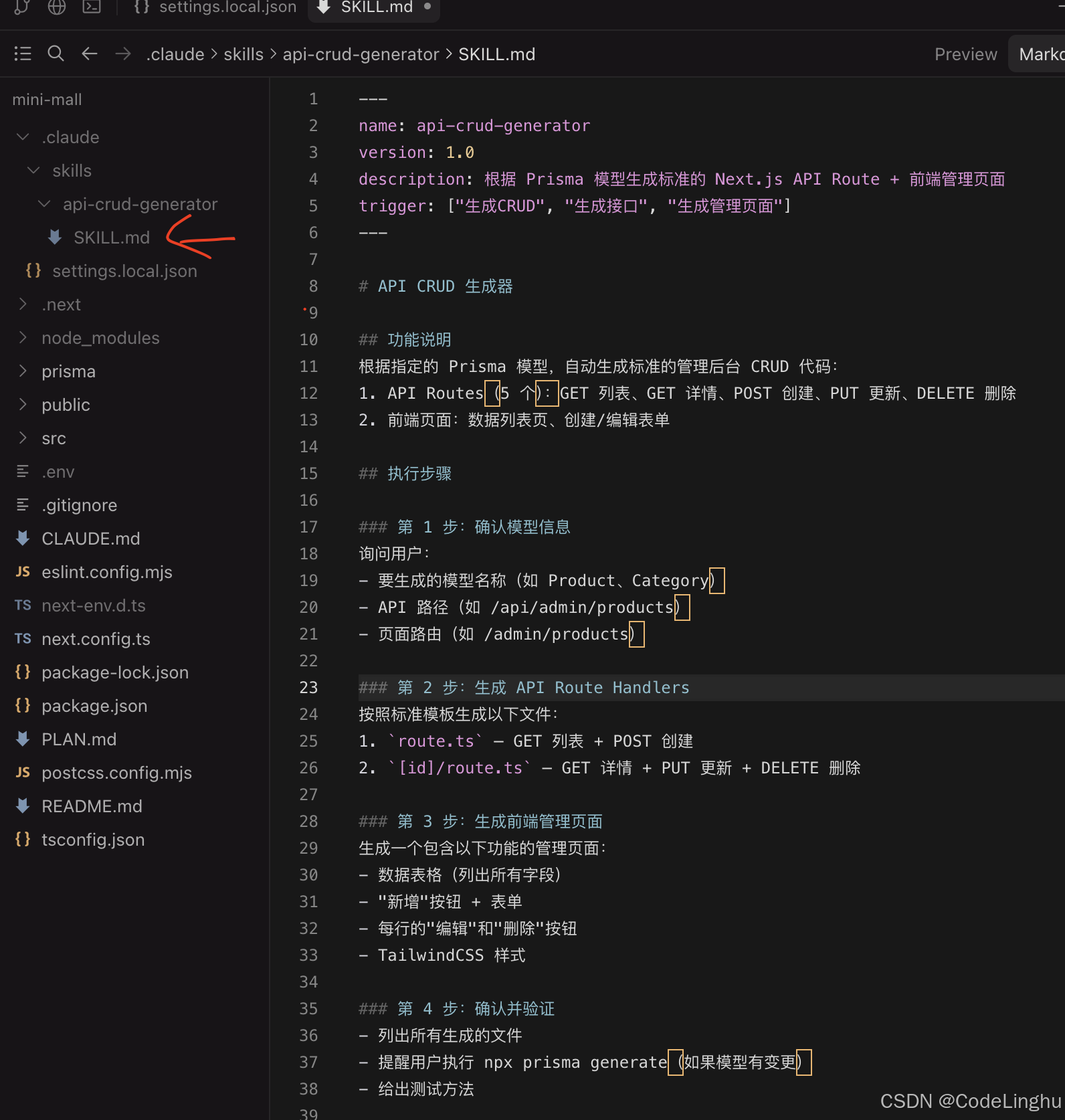Click the api-crud-generator breadcrumb

(361, 54)
